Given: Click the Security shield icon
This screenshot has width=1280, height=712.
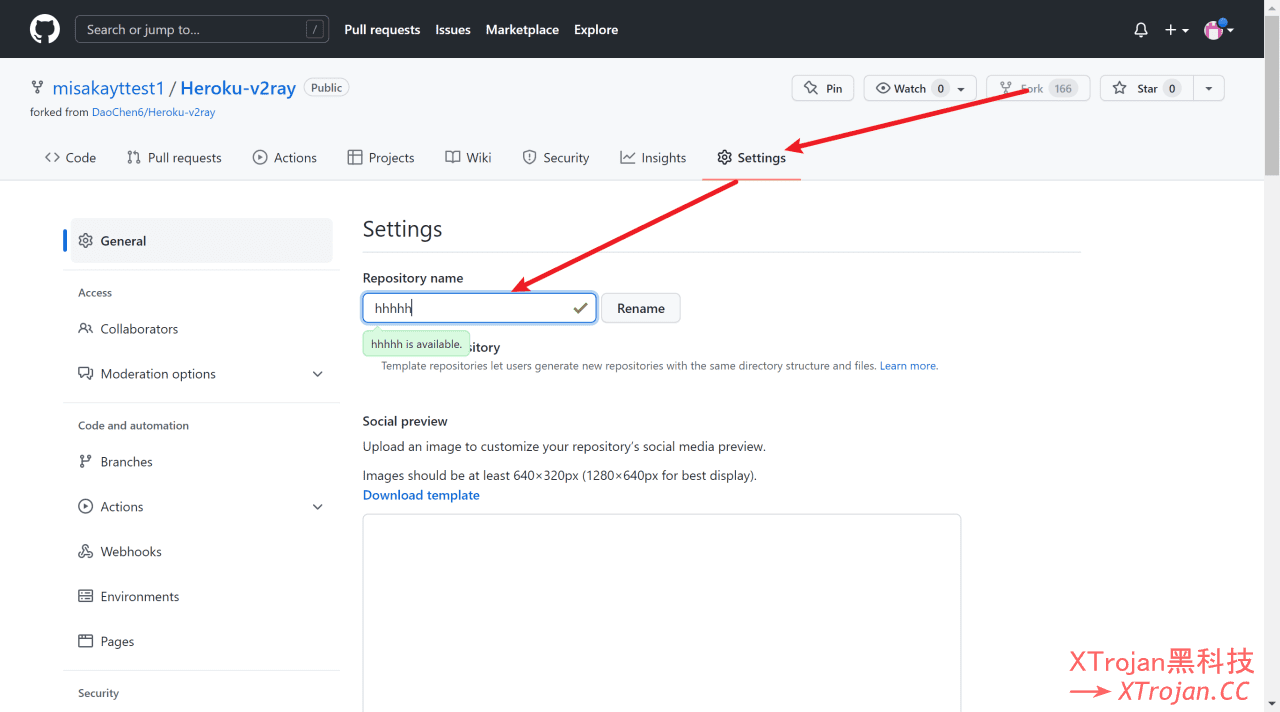Looking at the screenshot, I should [529, 157].
